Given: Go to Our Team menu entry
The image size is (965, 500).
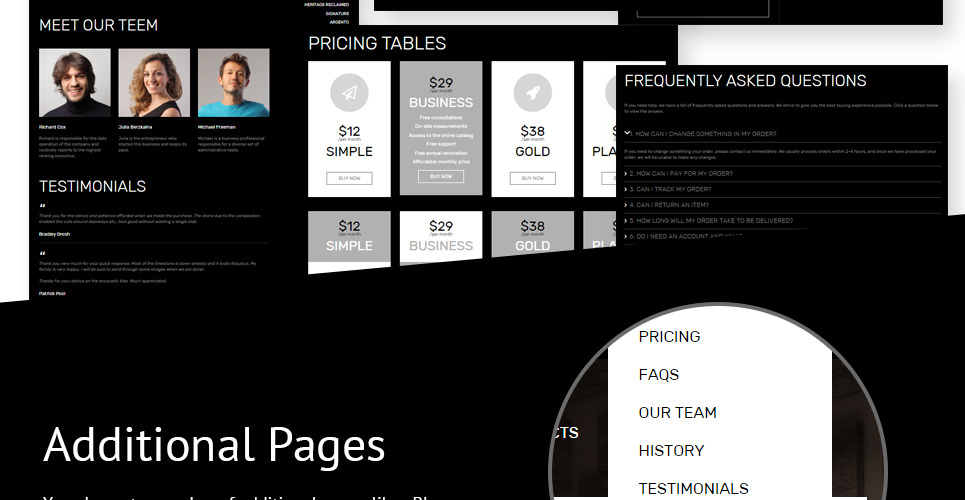Looking at the screenshot, I should [677, 413].
